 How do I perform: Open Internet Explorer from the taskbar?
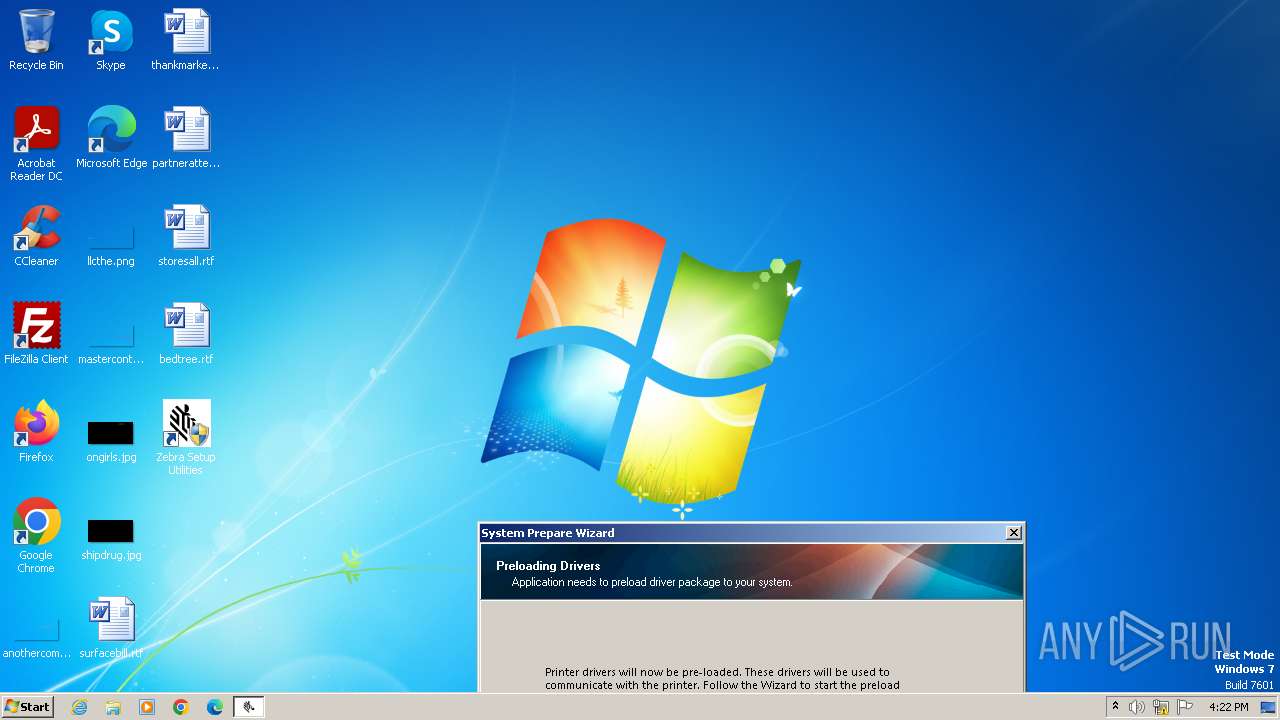[x=79, y=707]
